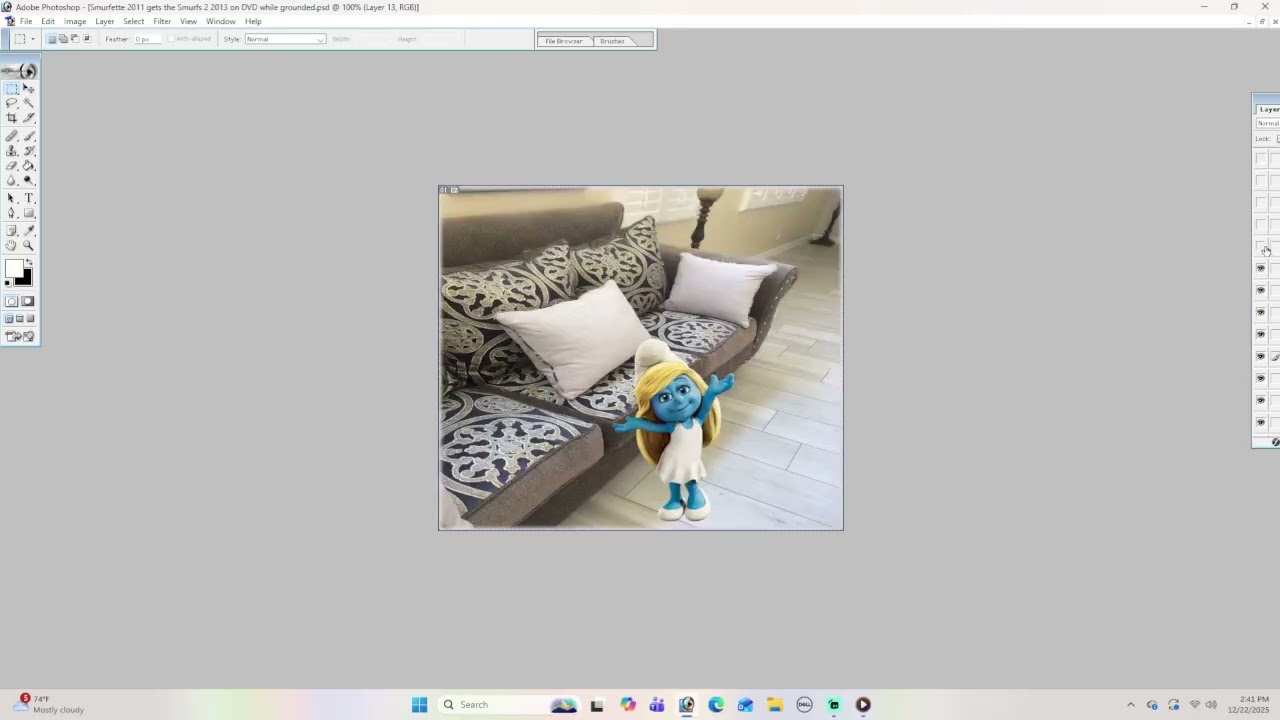Open the Style dropdown set to Normal

pos(285,39)
